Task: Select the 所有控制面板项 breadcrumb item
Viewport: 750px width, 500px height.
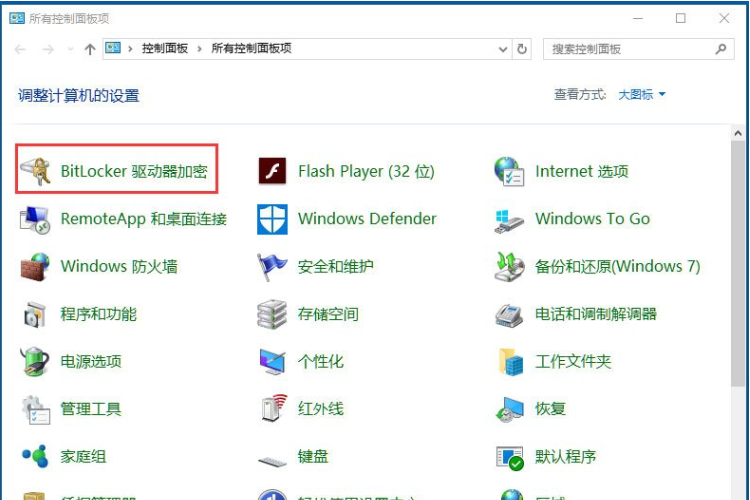Action: [x=251, y=48]
